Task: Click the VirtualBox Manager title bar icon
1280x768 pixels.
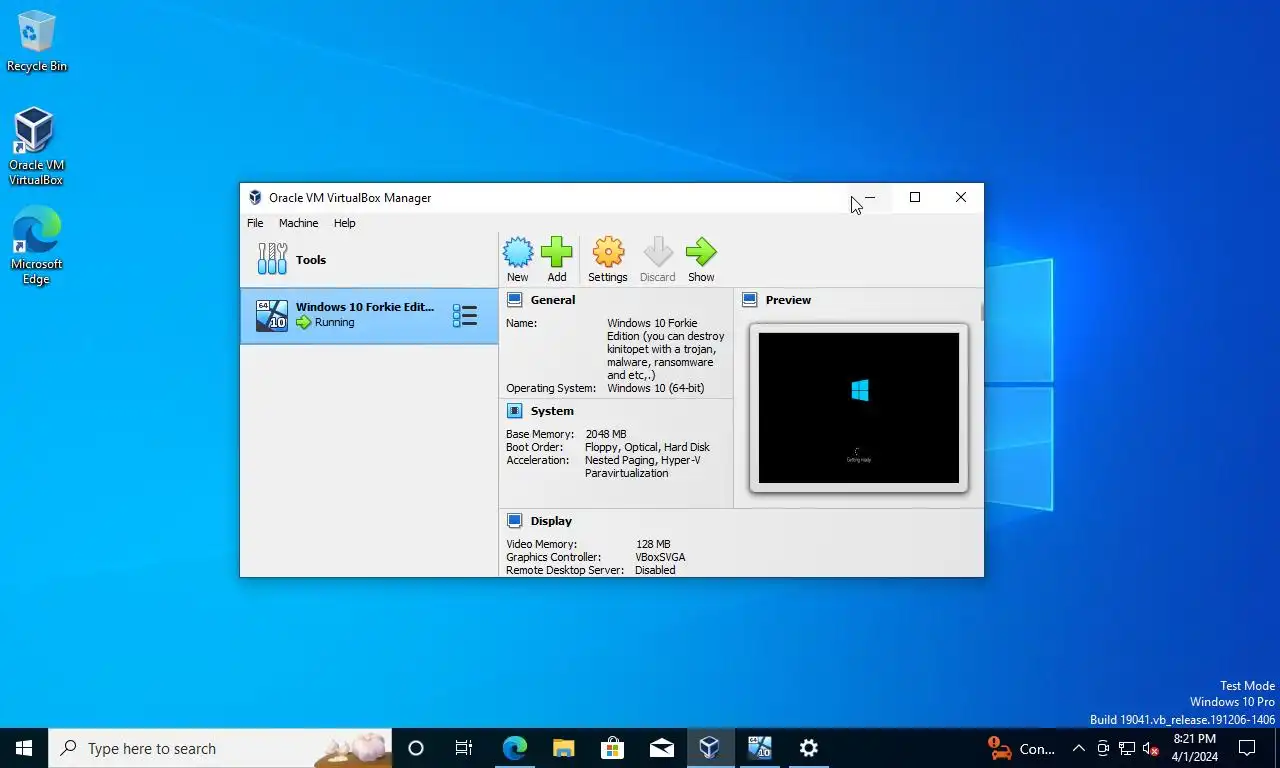Action: (255, 198)
